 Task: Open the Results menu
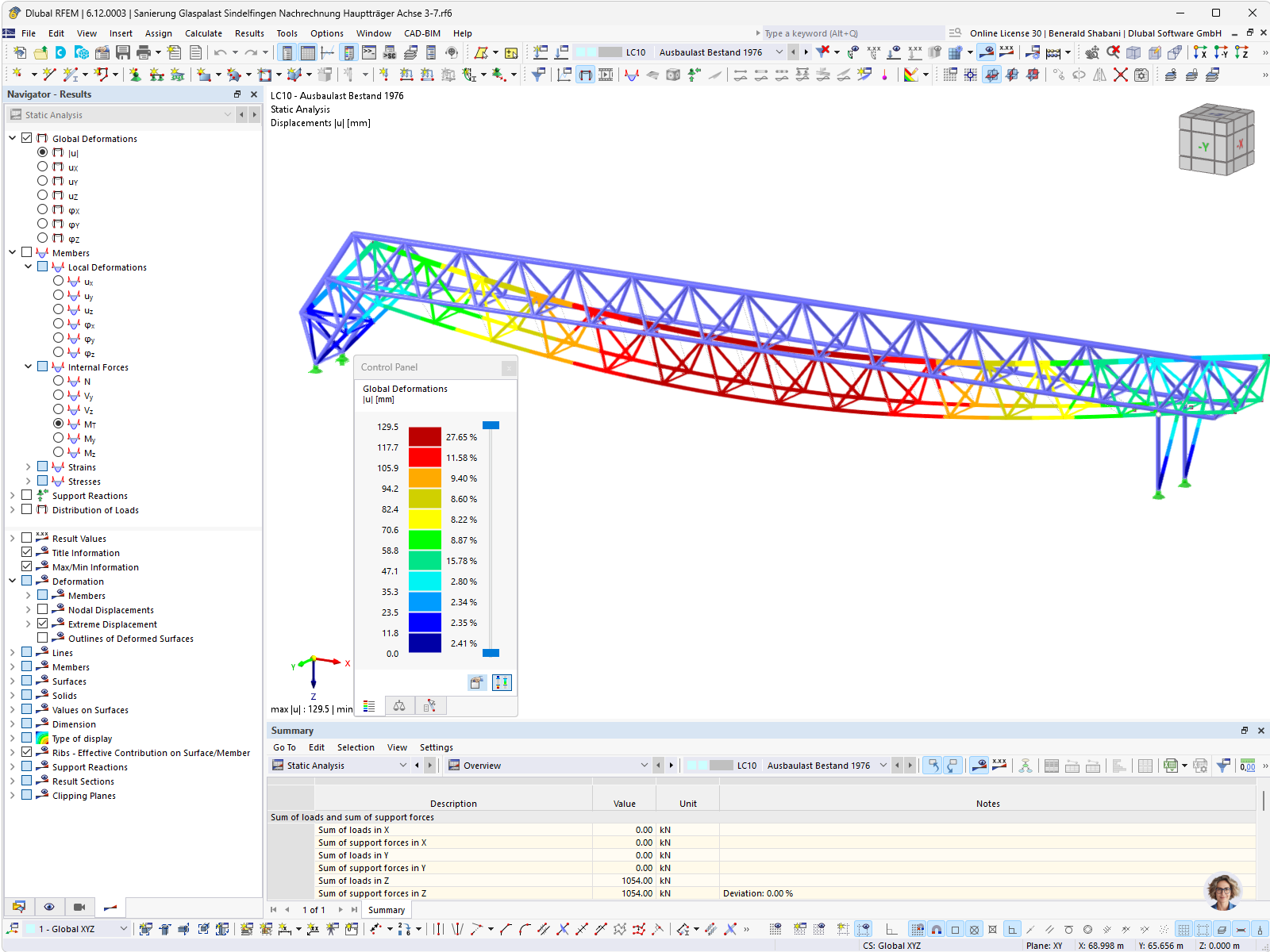pyautogui.click(x=249, y=33)
